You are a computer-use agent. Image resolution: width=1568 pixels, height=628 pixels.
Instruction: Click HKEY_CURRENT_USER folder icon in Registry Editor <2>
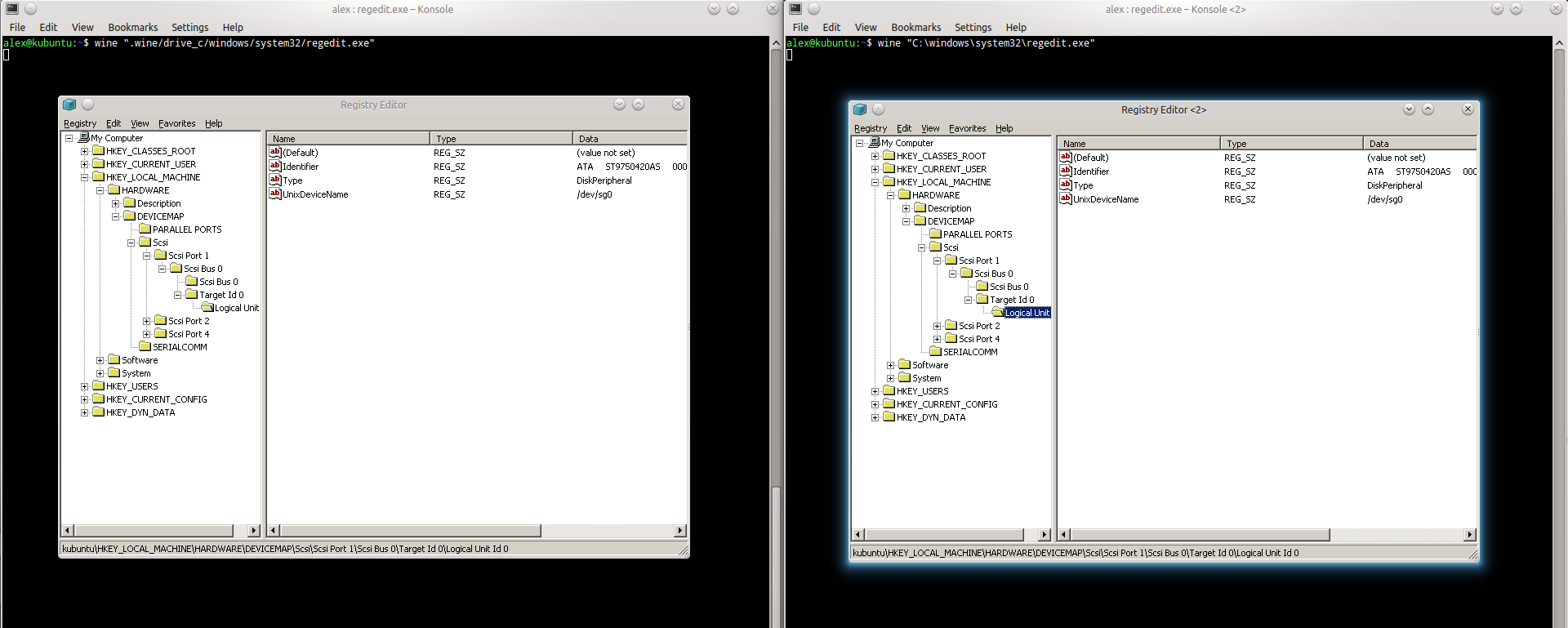click(889, 169)
